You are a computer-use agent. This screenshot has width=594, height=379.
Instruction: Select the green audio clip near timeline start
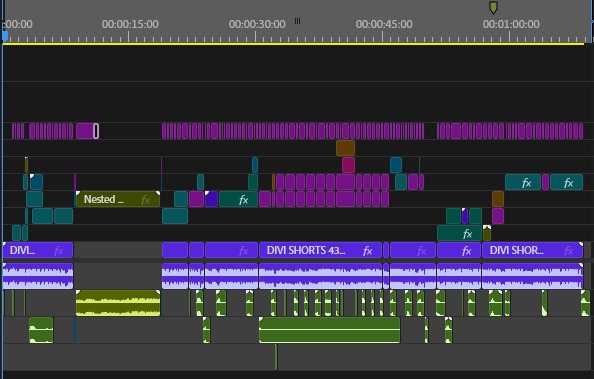(x=41, y=330)
